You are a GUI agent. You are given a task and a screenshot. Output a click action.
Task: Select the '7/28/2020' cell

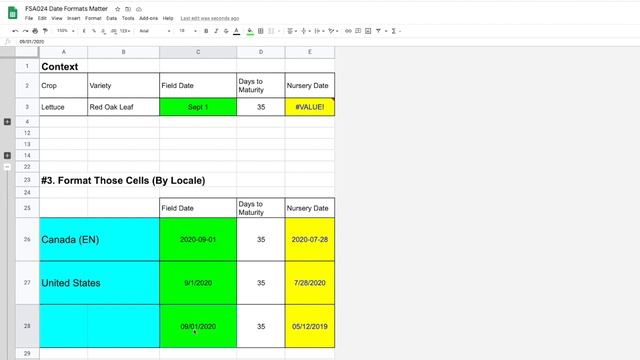[x=310, y=283]
